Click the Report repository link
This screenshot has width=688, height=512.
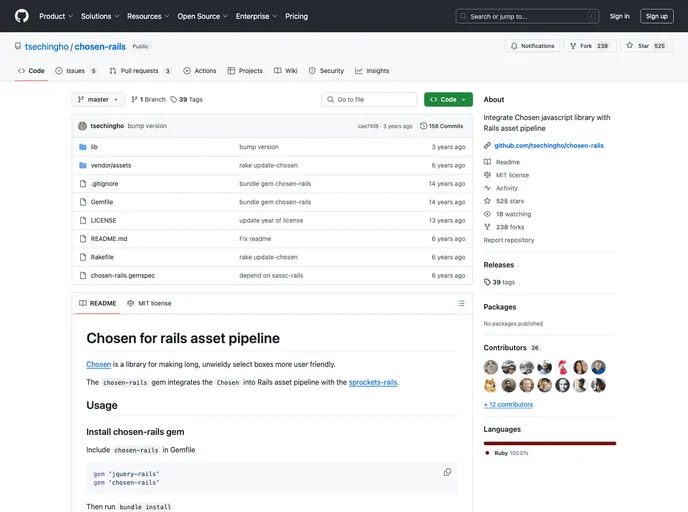509,240
